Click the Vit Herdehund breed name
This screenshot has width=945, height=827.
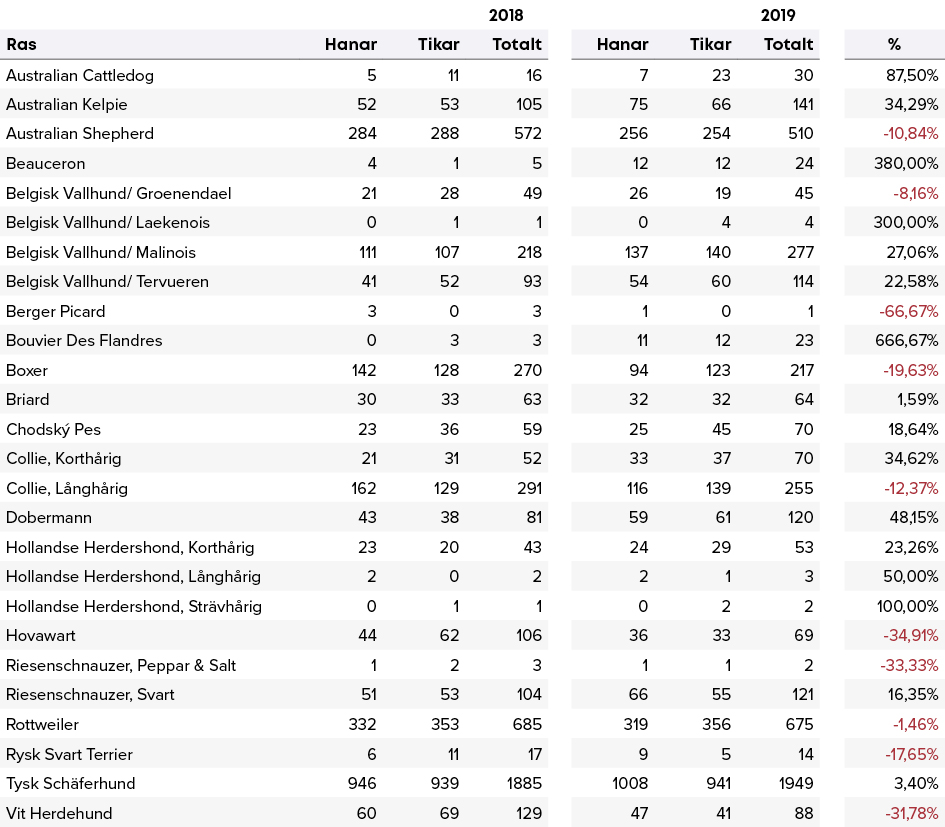click(59, 813)
